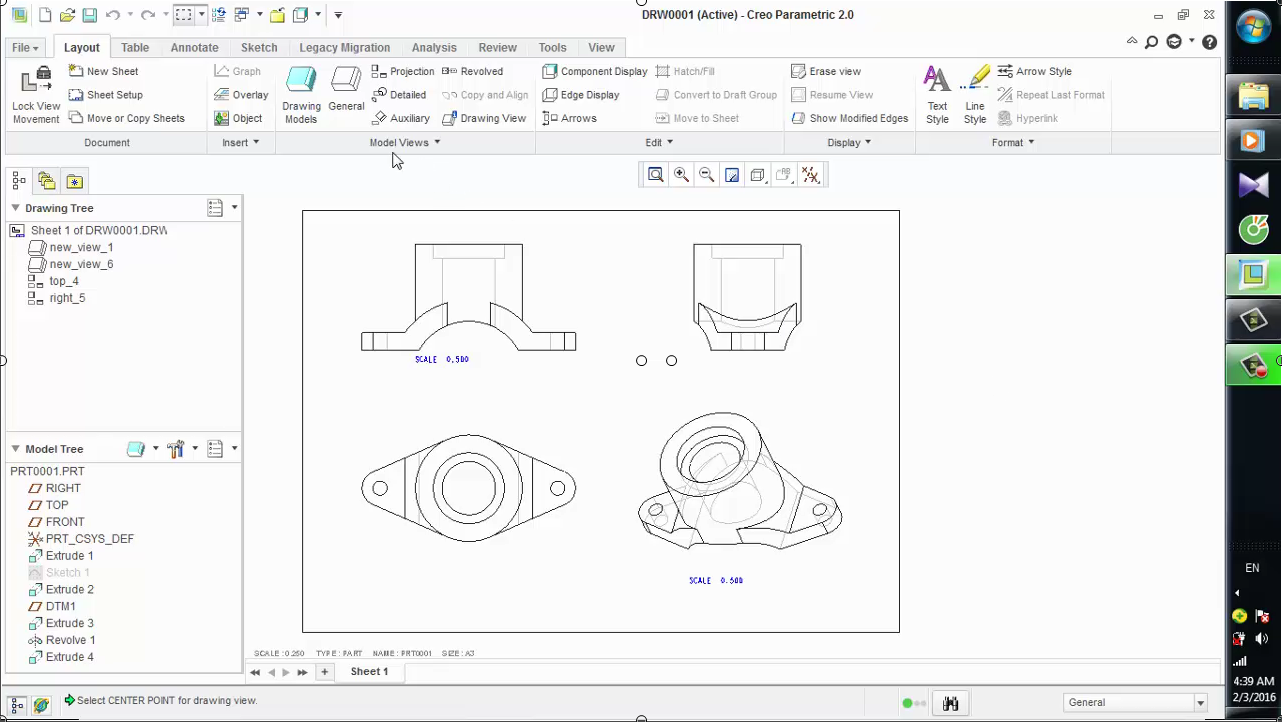Screen dimensions: 1282x722
Task: Open the General selection filter dropdown
Action: 1200,702
